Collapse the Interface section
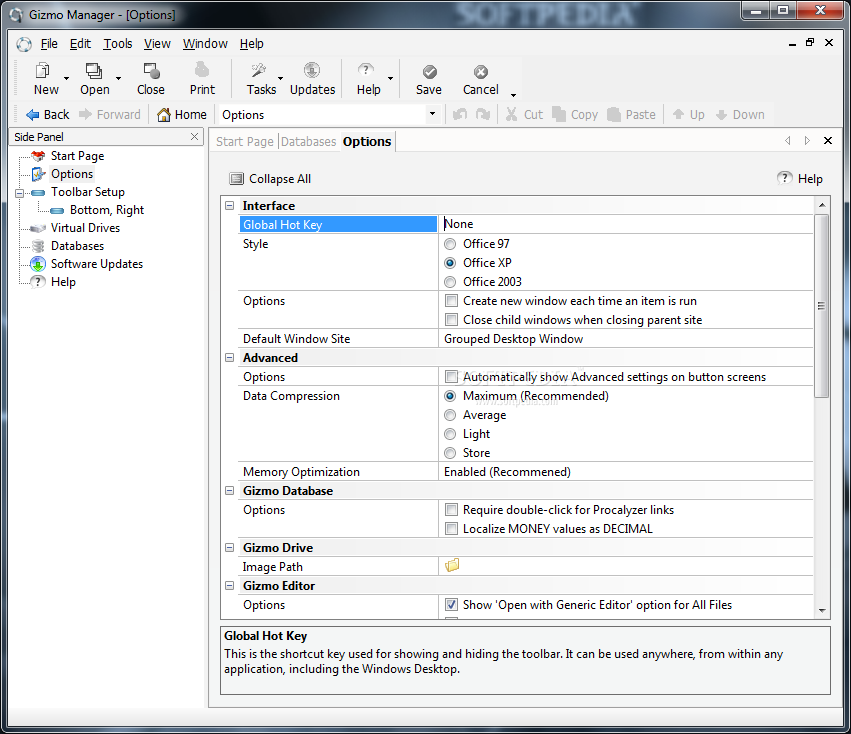851x734 pixels. (230, 206)
